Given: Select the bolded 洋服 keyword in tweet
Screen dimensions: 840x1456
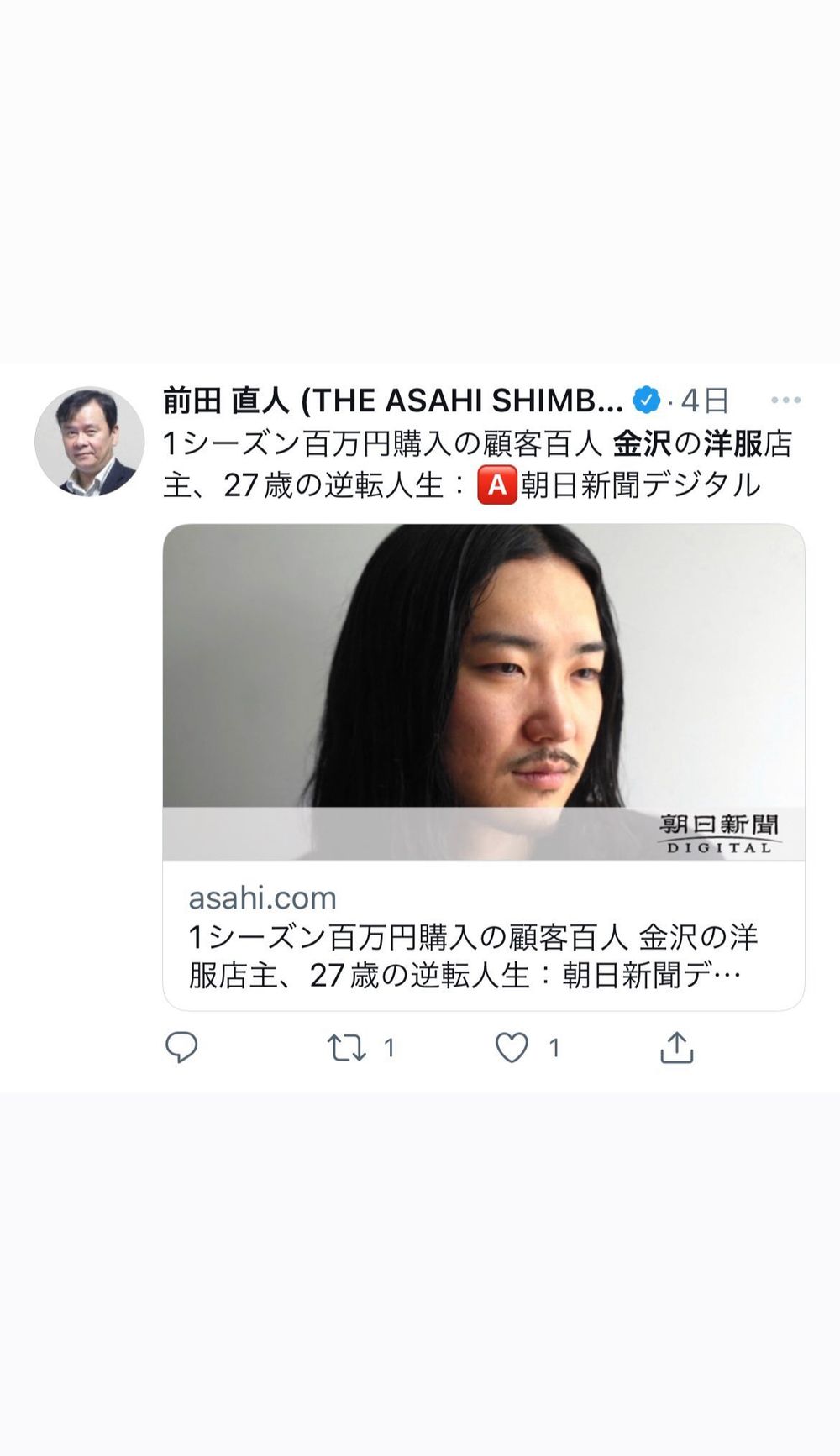Looking at the screenshot, I should (x=732, y=444).
